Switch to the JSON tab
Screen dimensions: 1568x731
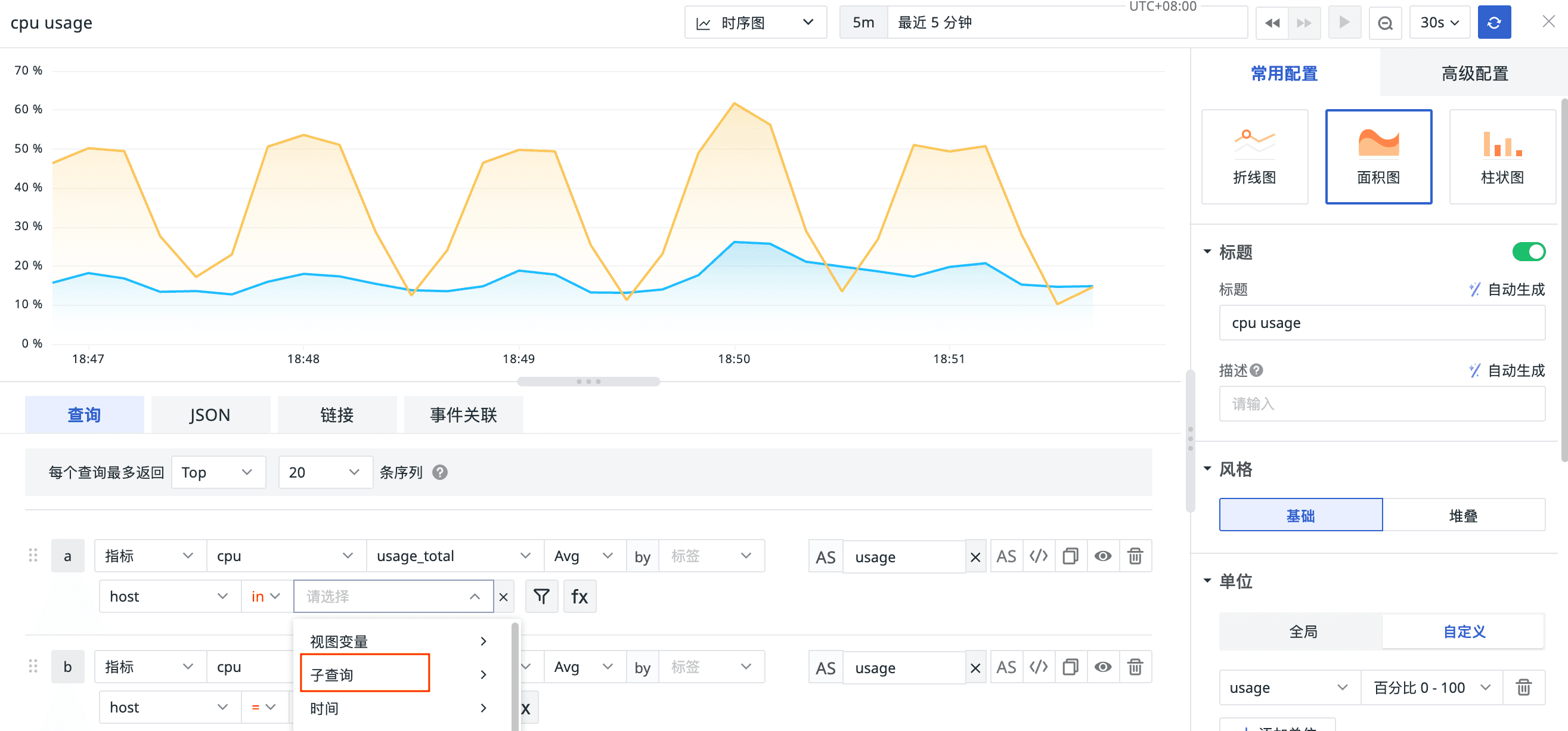click(210, 414)
